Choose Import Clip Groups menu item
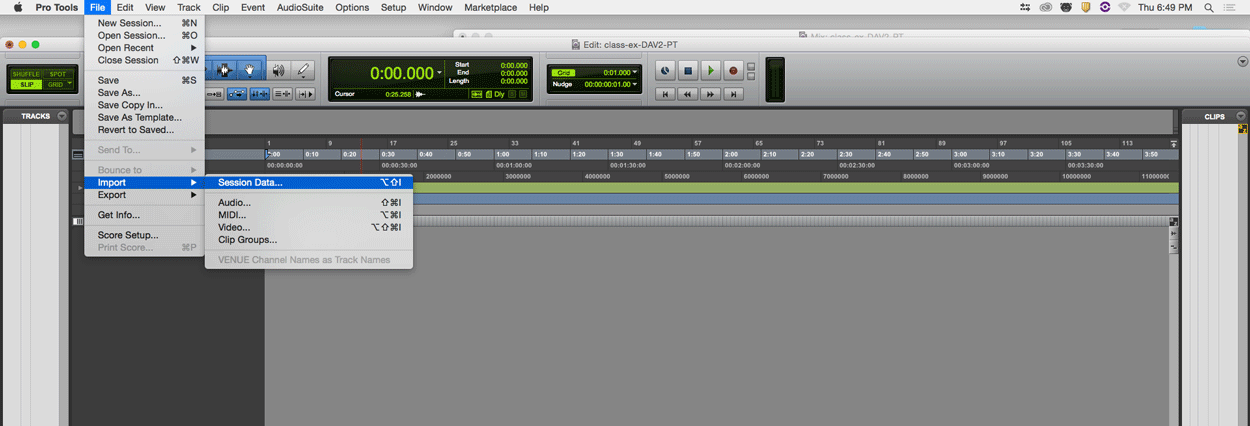The image size is (1250, 426). (309, 240)
